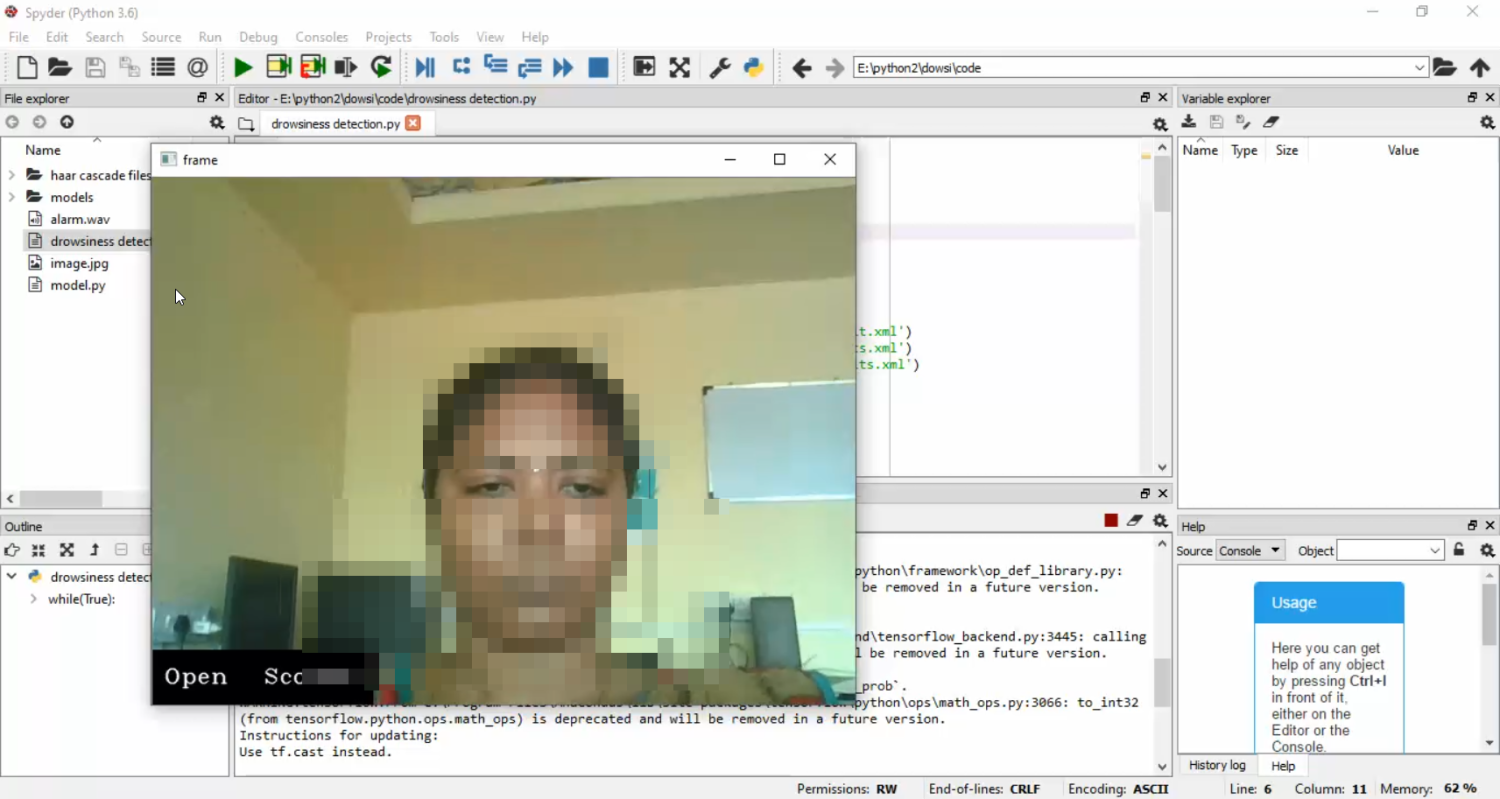Toggle the Outline go-to-cursor hand icon
The height and width of the screenshot is (799, 1500).
pyautogui.click(x=12, y=550)
